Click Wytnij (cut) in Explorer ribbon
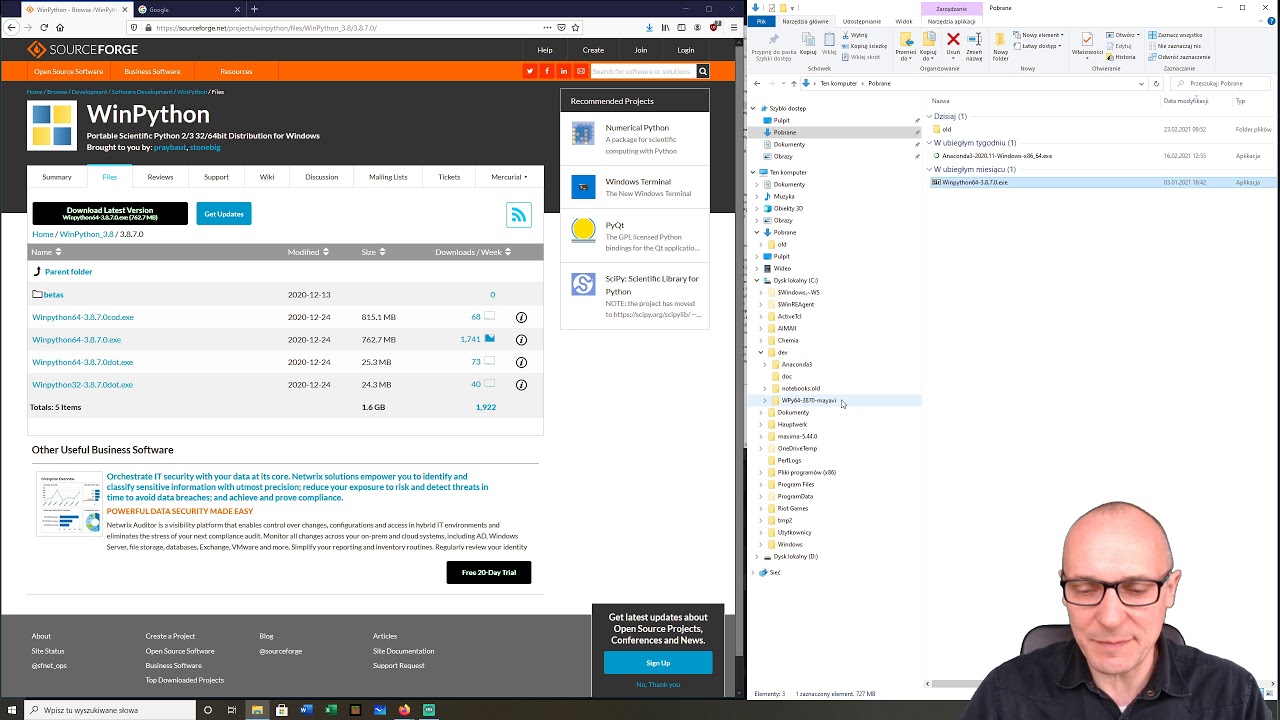Screen dimensions: 1280x720 (856, 35)
